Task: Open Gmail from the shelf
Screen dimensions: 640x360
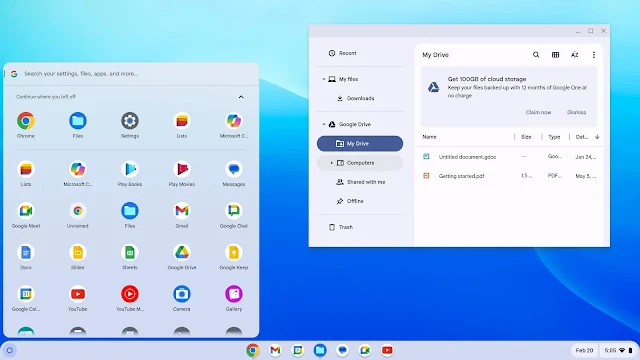Action: [275, 350]
